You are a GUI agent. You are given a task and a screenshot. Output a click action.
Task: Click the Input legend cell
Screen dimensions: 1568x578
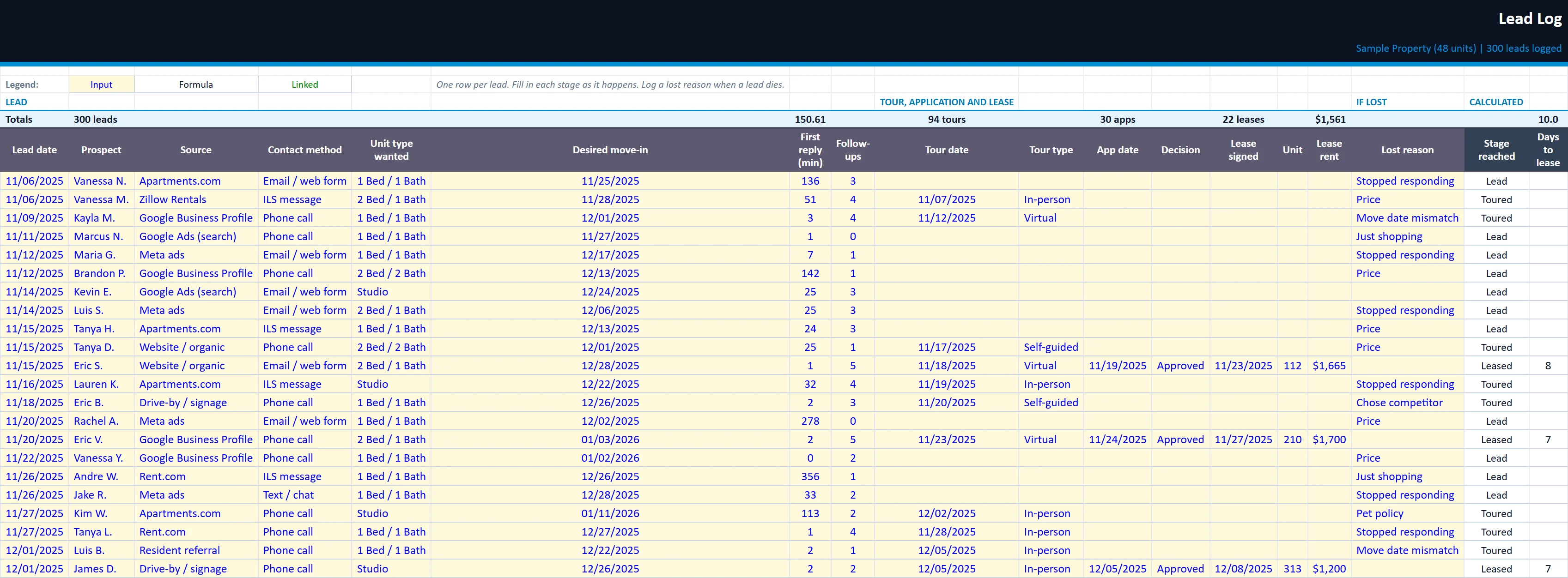(101, 84)
